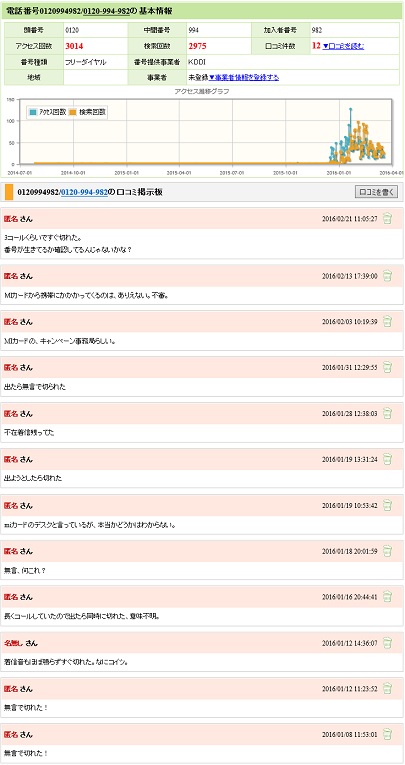
Task: Click trash icon on 2016/01/19 10:53:42 comment
Action: point(387,505)
